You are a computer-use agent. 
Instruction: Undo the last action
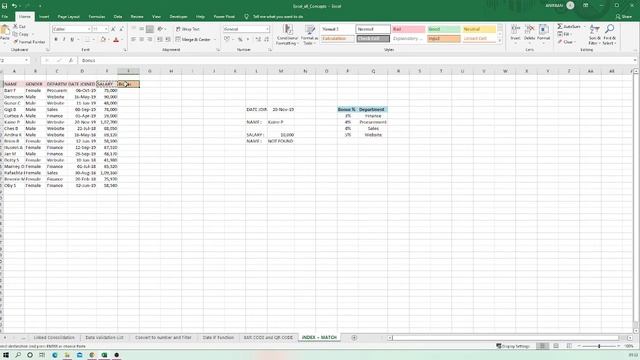[x=14, y=6]
